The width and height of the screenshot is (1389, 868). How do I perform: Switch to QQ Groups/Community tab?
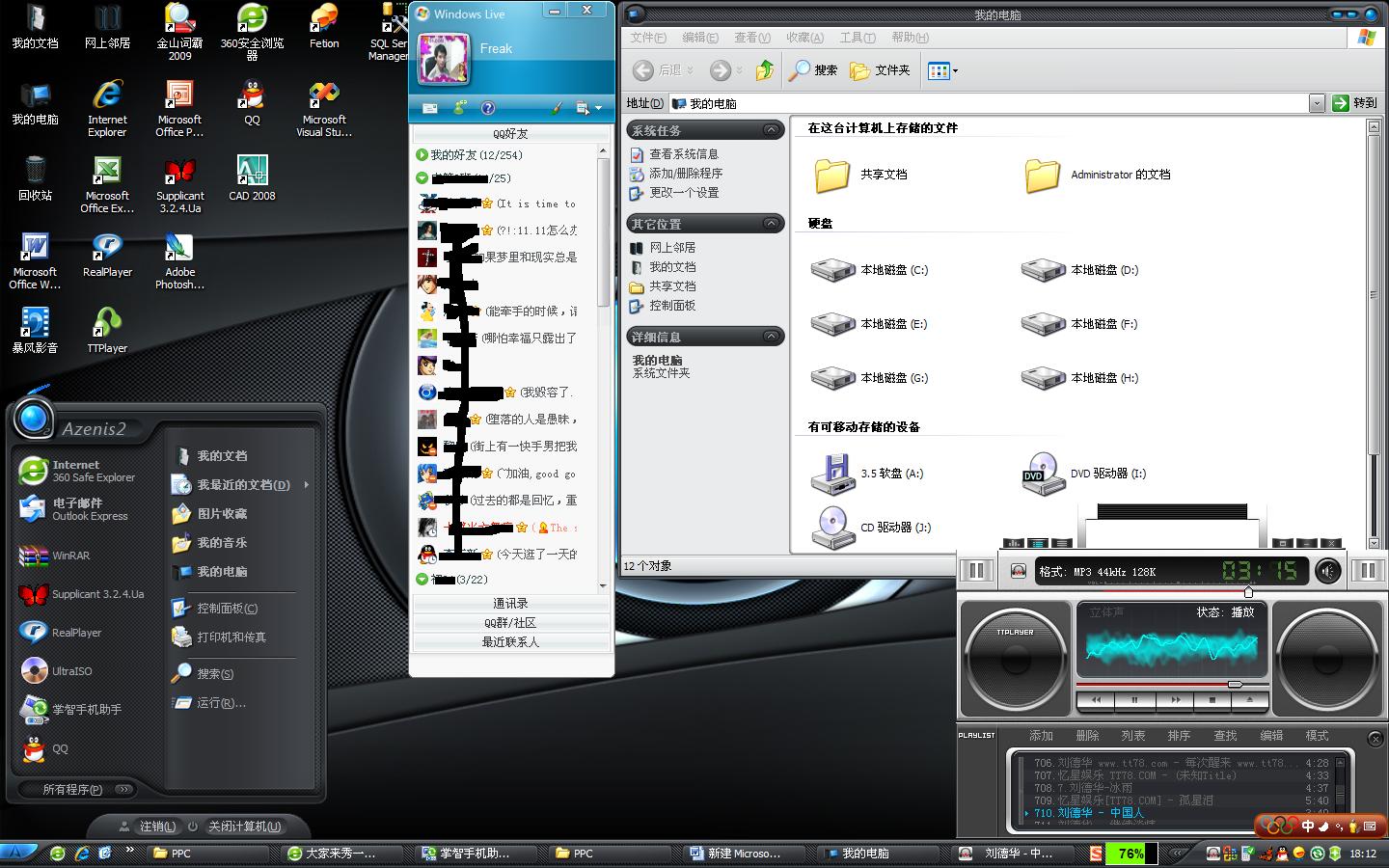pos(510,622)
